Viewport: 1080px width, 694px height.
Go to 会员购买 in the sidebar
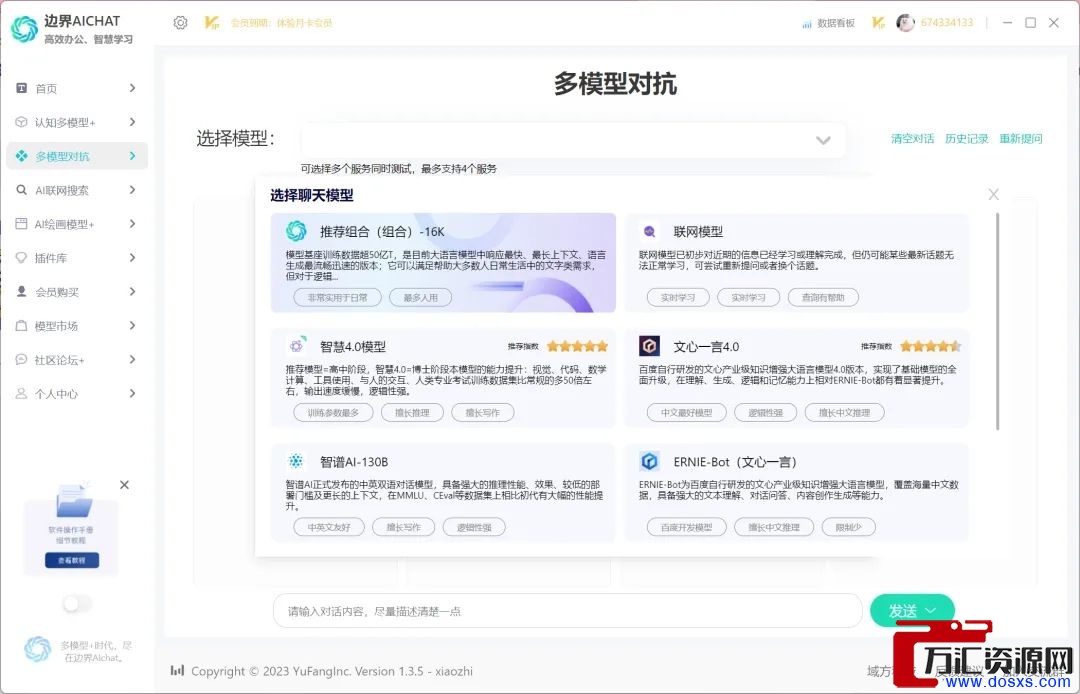77,292
